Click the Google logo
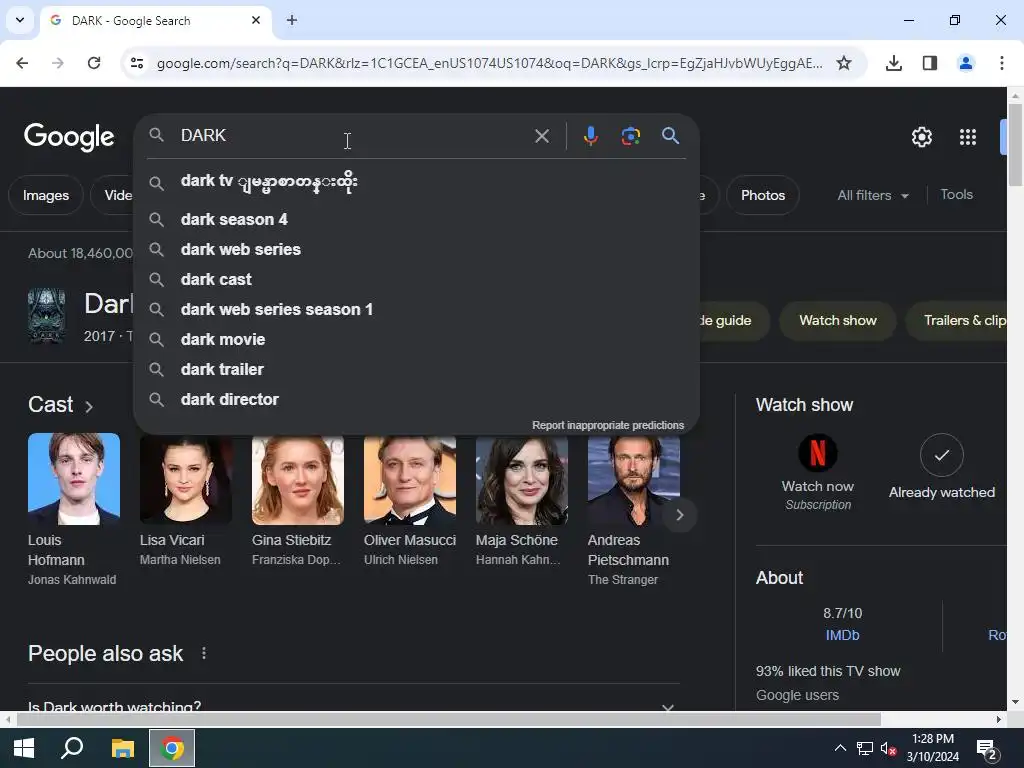This screenshot has width=1024, height=768. (x=69, y=137)
